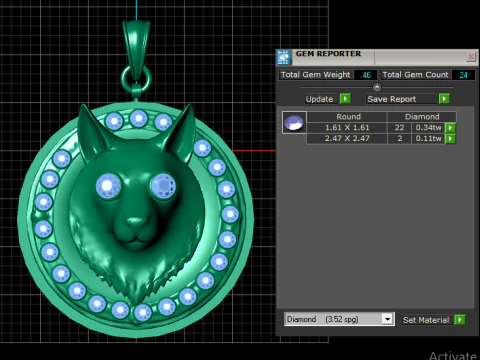Viewport: 480px width, 360px height.
Task: Open the Diamond (3.52 spg) material dropdown
Action: [x=387, y=319]
